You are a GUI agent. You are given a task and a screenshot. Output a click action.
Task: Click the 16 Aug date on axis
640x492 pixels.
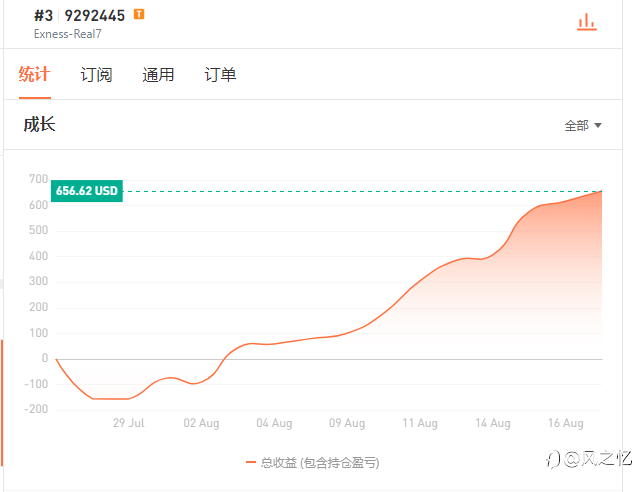(x=566, y=423)
